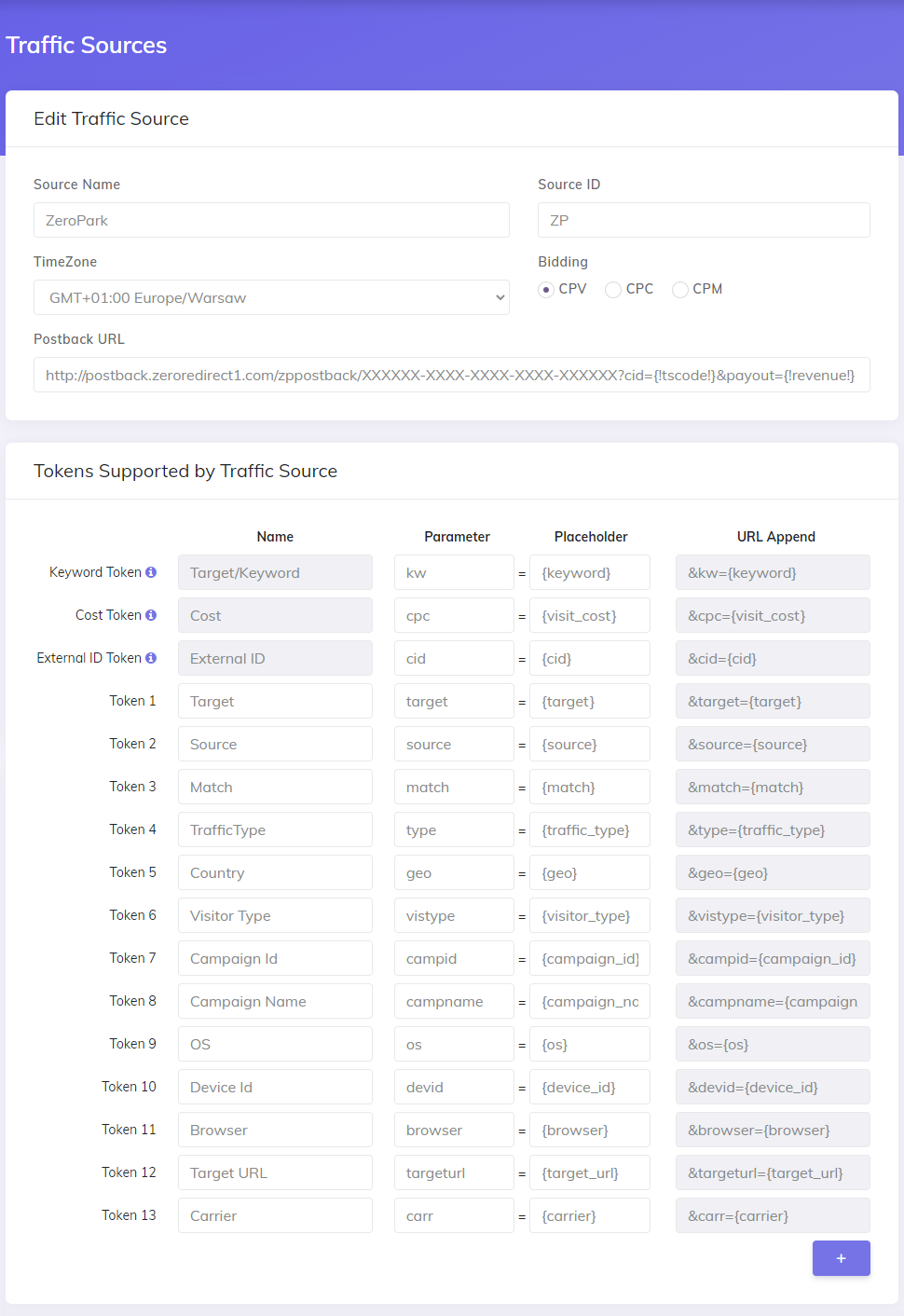Click the 'Edit Traffic Source' heading
The height and width of the screenshot is (1316, 904).
click(111, 118)
